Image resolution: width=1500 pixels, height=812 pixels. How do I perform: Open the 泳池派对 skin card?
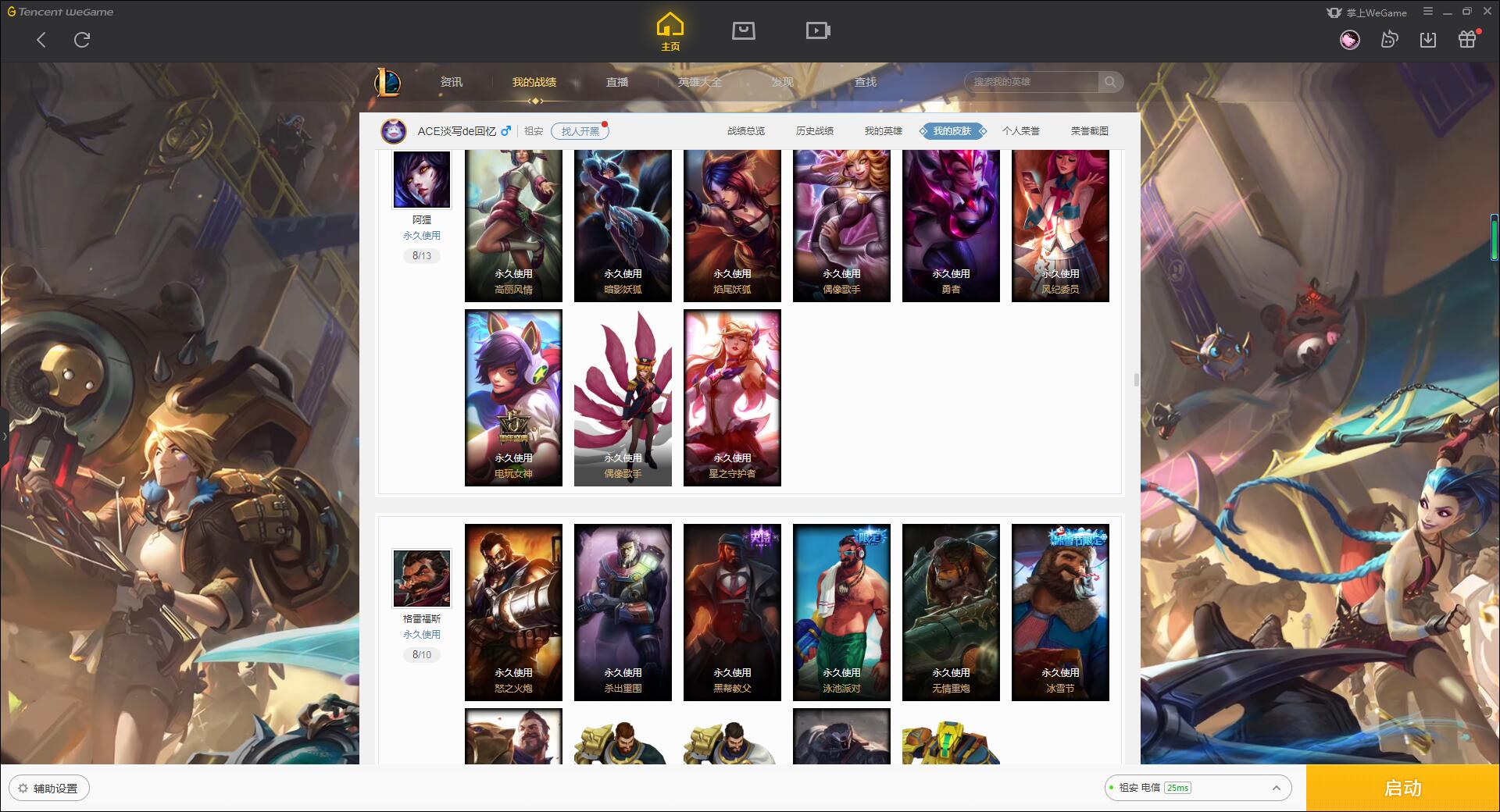(841, 613)
